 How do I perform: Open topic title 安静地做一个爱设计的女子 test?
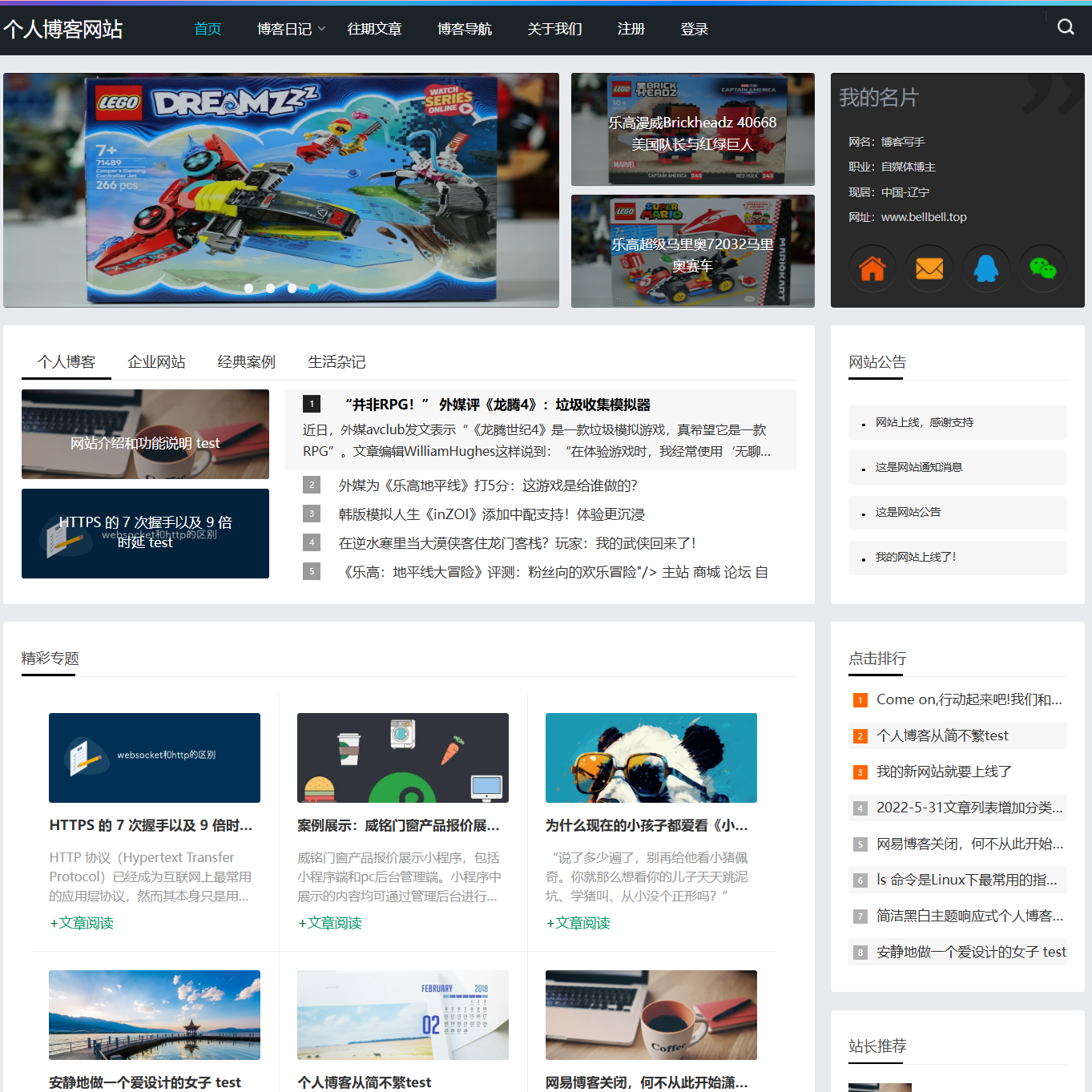pyautogui.click(x=145, y=1082)
